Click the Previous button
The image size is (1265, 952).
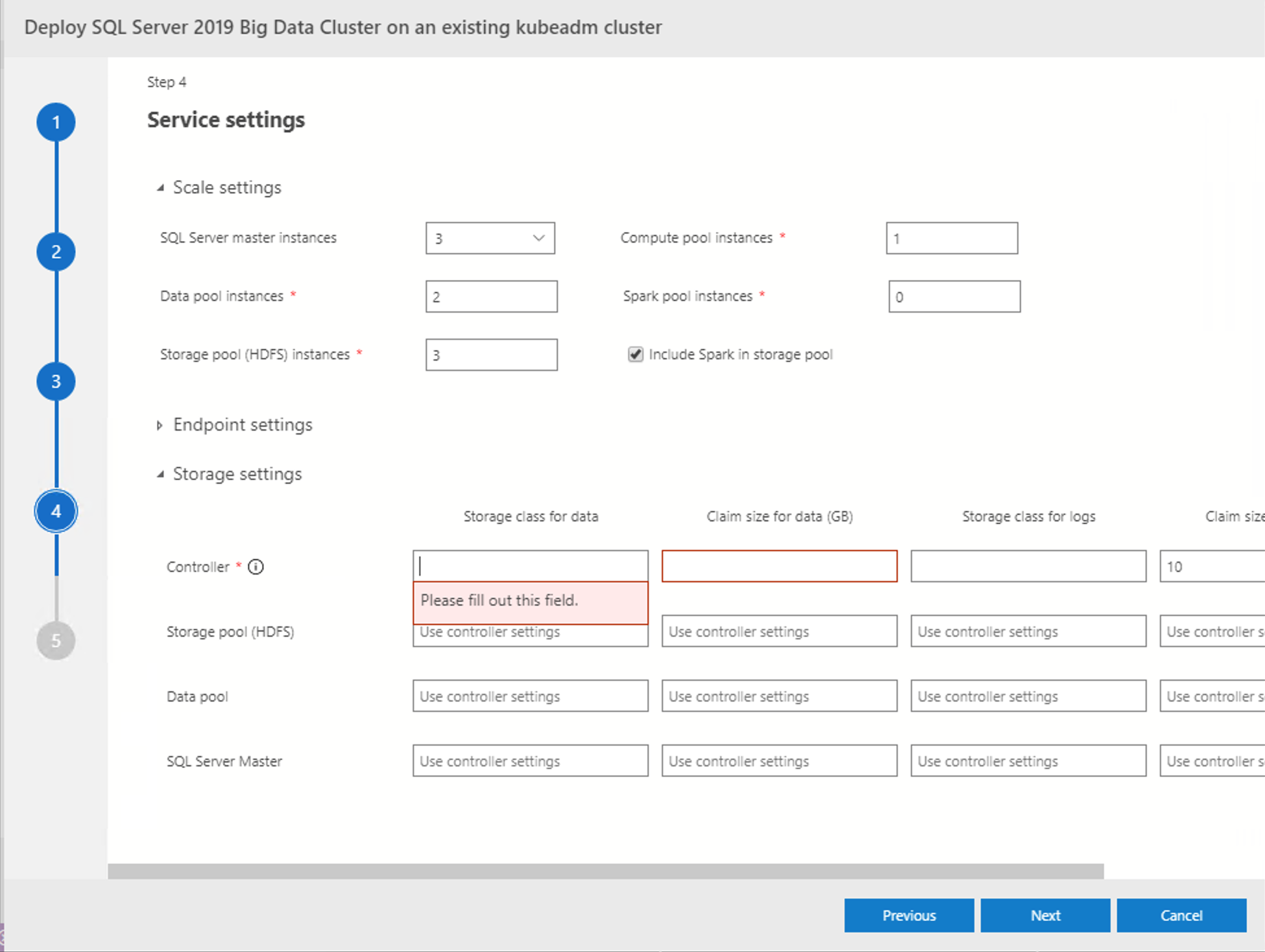(x=909, y=915)
